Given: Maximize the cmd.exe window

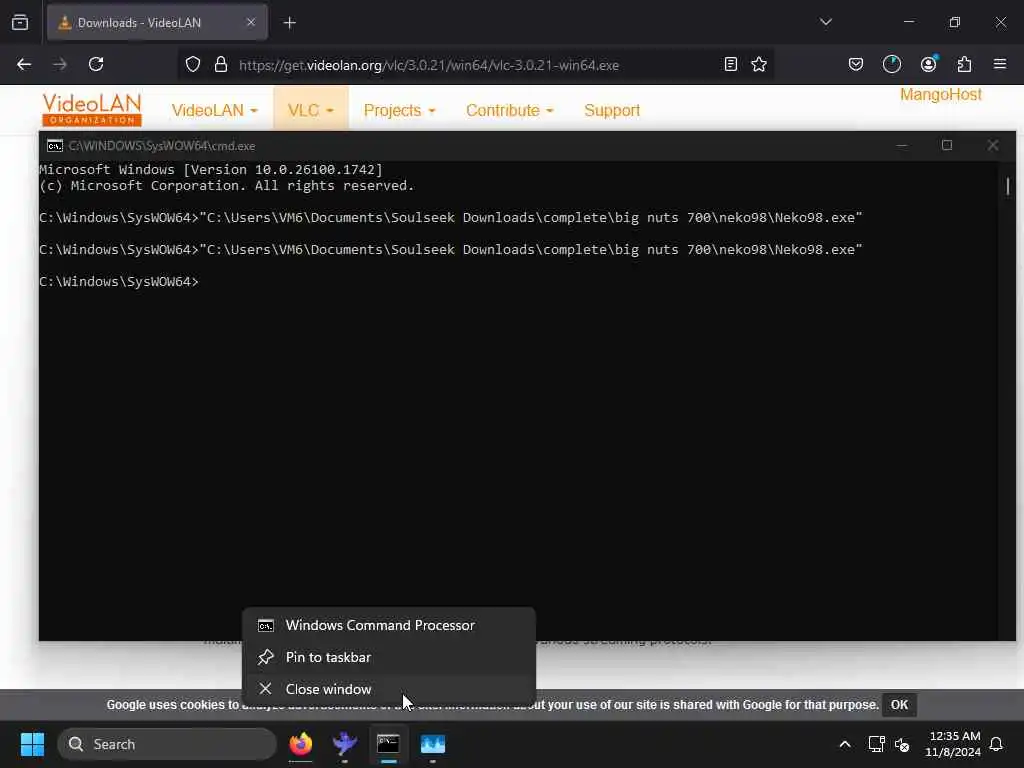Looking at the screenshot, I should pyautogui.click(x=947, y=145).
